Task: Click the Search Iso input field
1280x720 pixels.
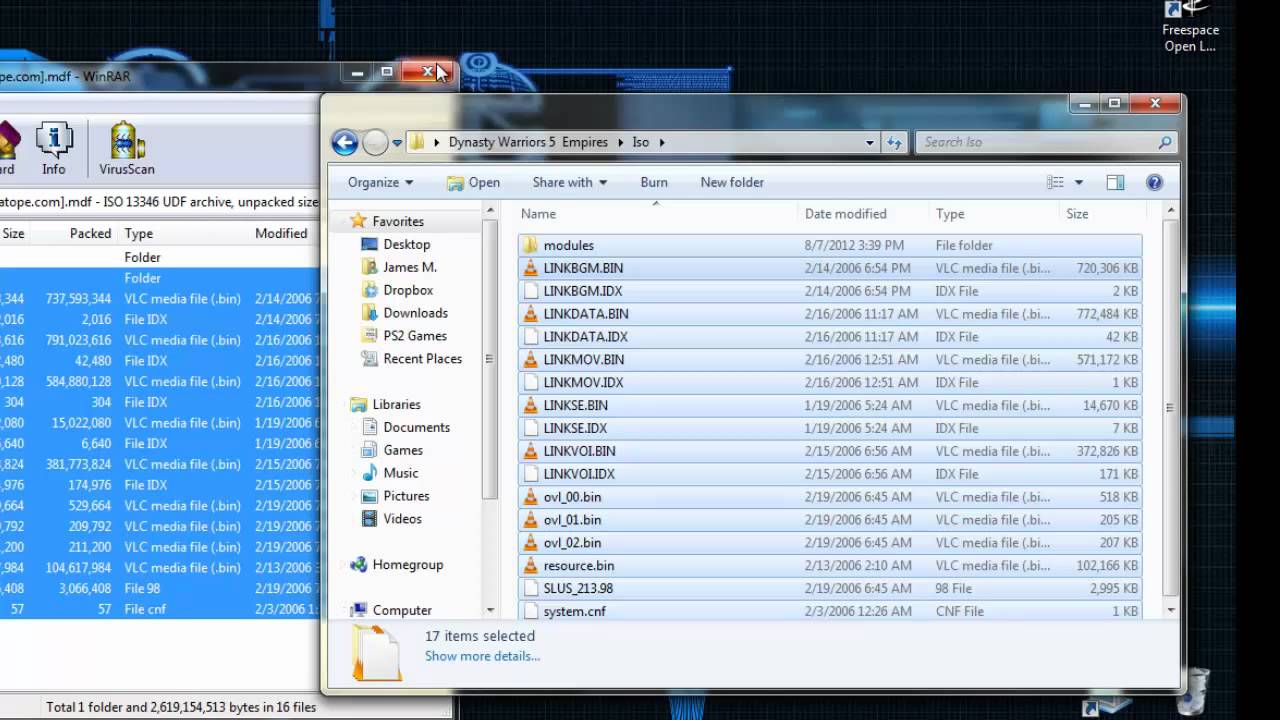Action: click(x=1036, y=142)
